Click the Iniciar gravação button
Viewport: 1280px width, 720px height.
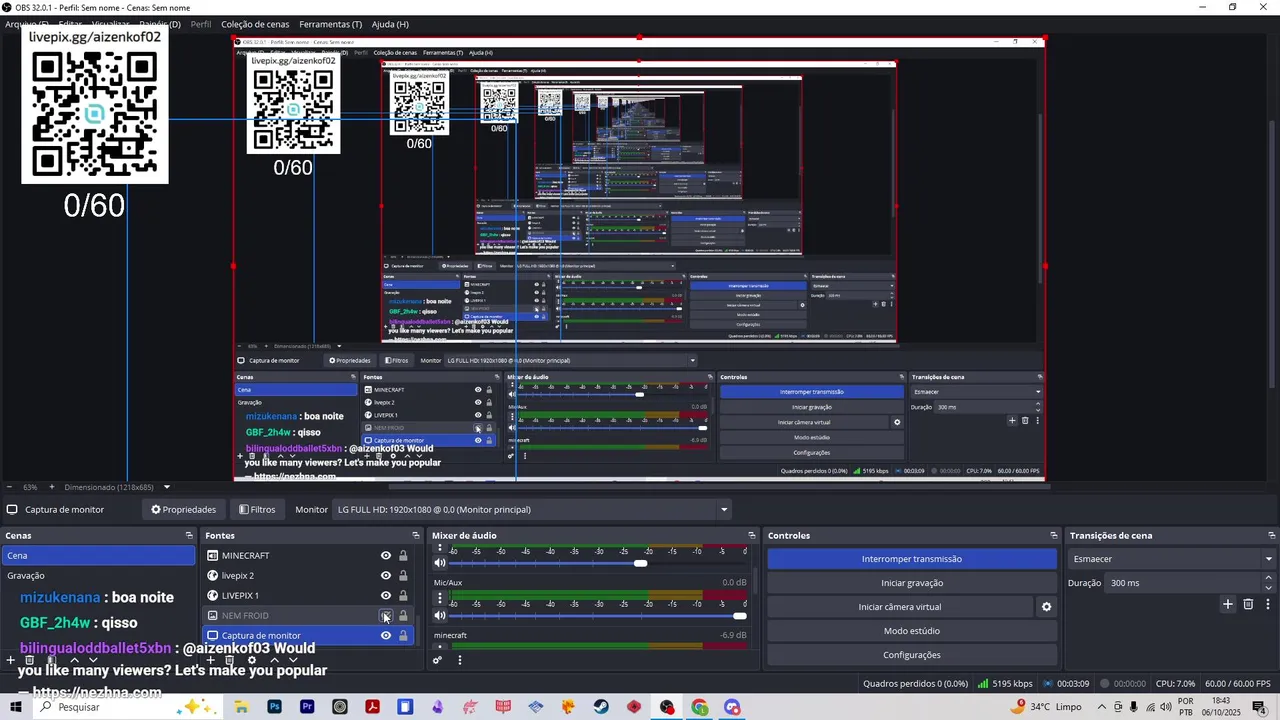[912, 583]
